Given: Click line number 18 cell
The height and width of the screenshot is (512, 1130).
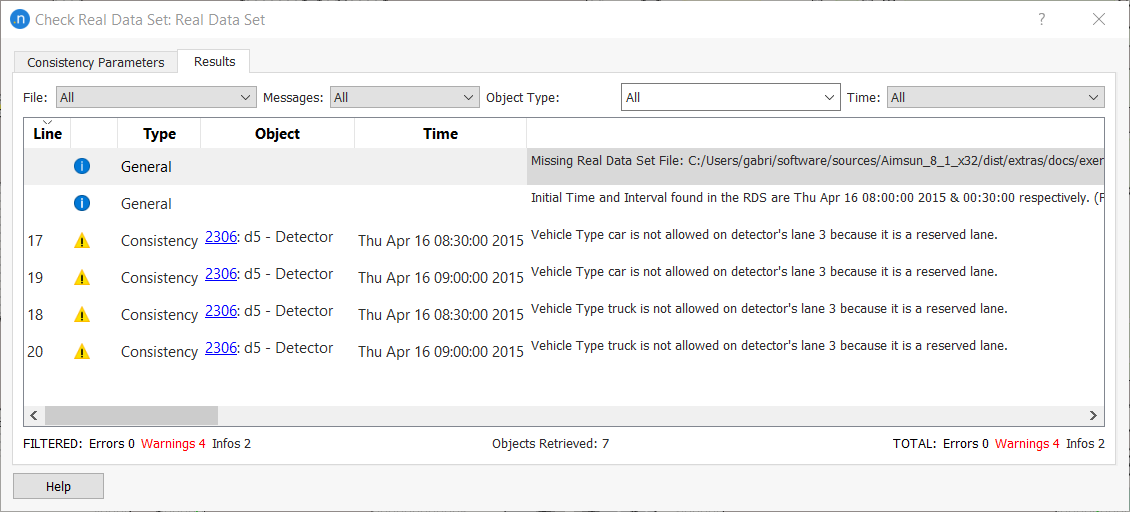Looking at the screenshot, I should [35, 314].
